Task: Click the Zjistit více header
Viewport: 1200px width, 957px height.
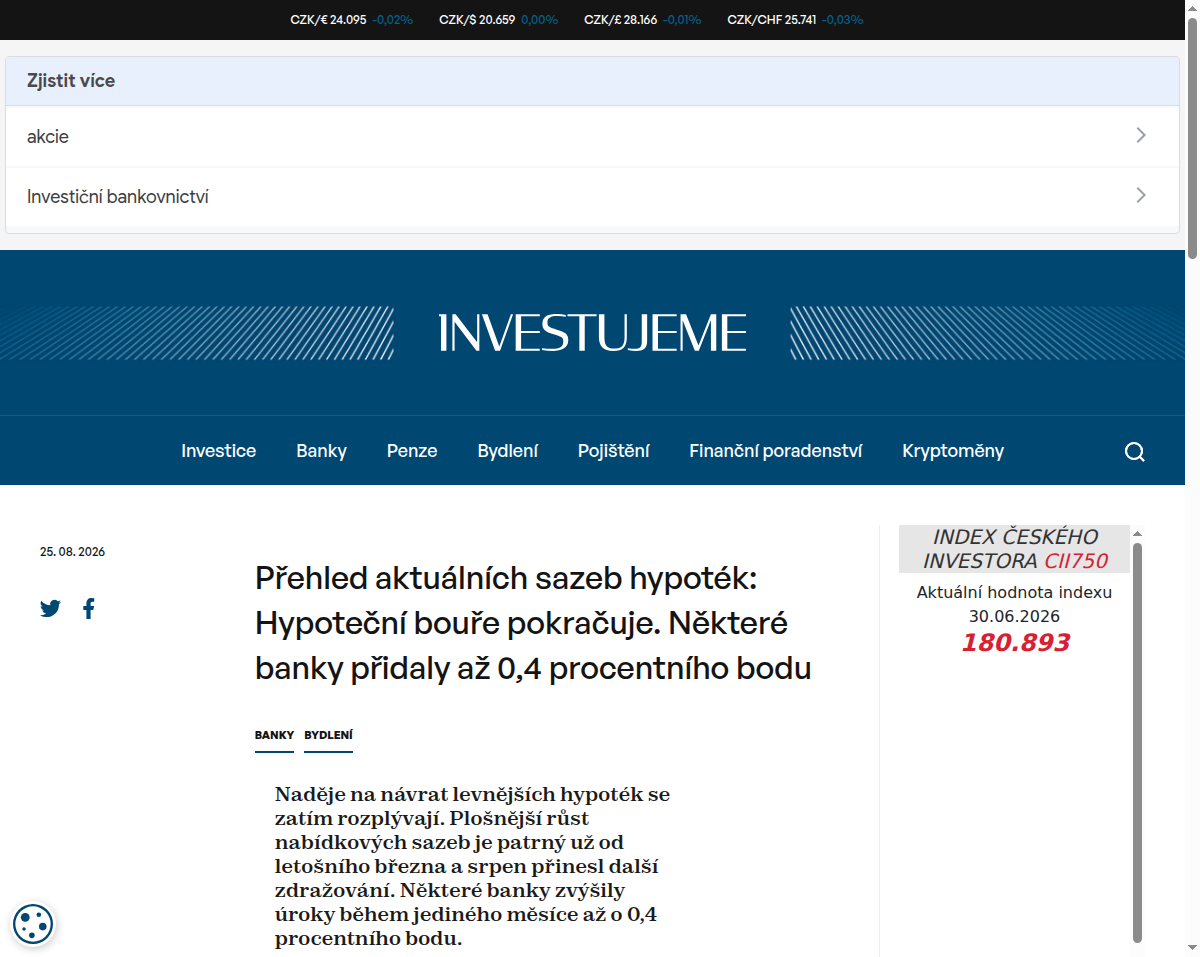Action: click(x=592, y=81)
